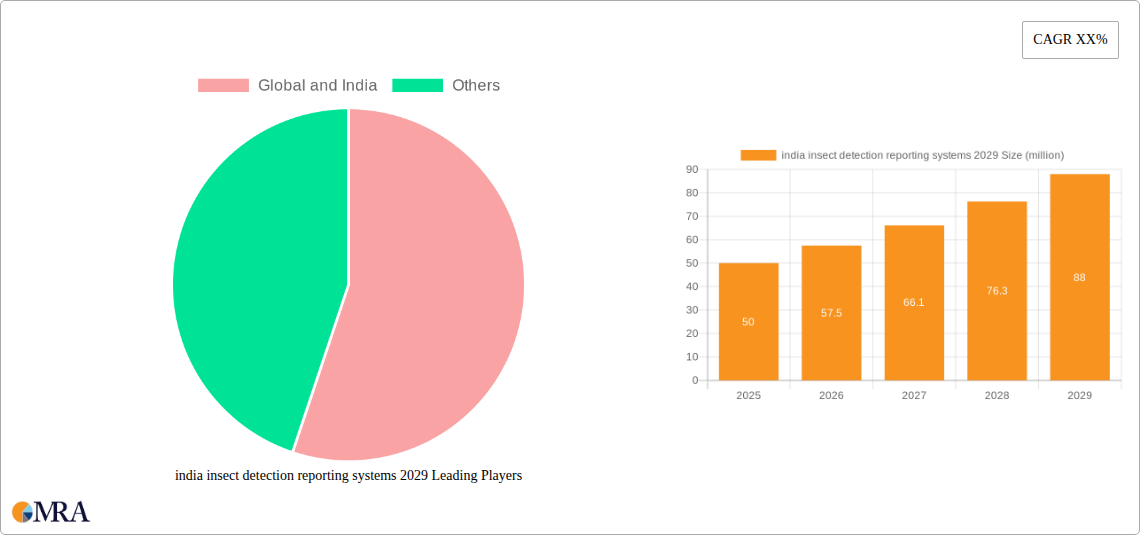Viewport: 1140px width, 535px height.
Task: Select the 2028 bar labeled 76.3
Action: 997,291
